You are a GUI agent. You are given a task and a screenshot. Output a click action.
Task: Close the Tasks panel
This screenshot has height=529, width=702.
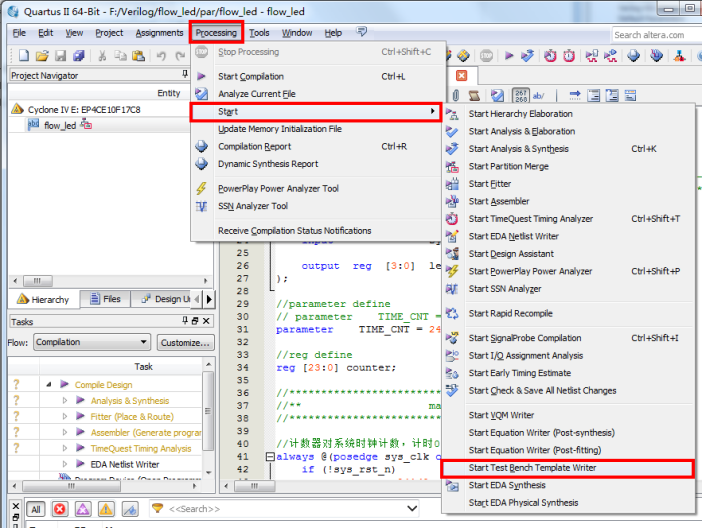(x=206, y=321)
